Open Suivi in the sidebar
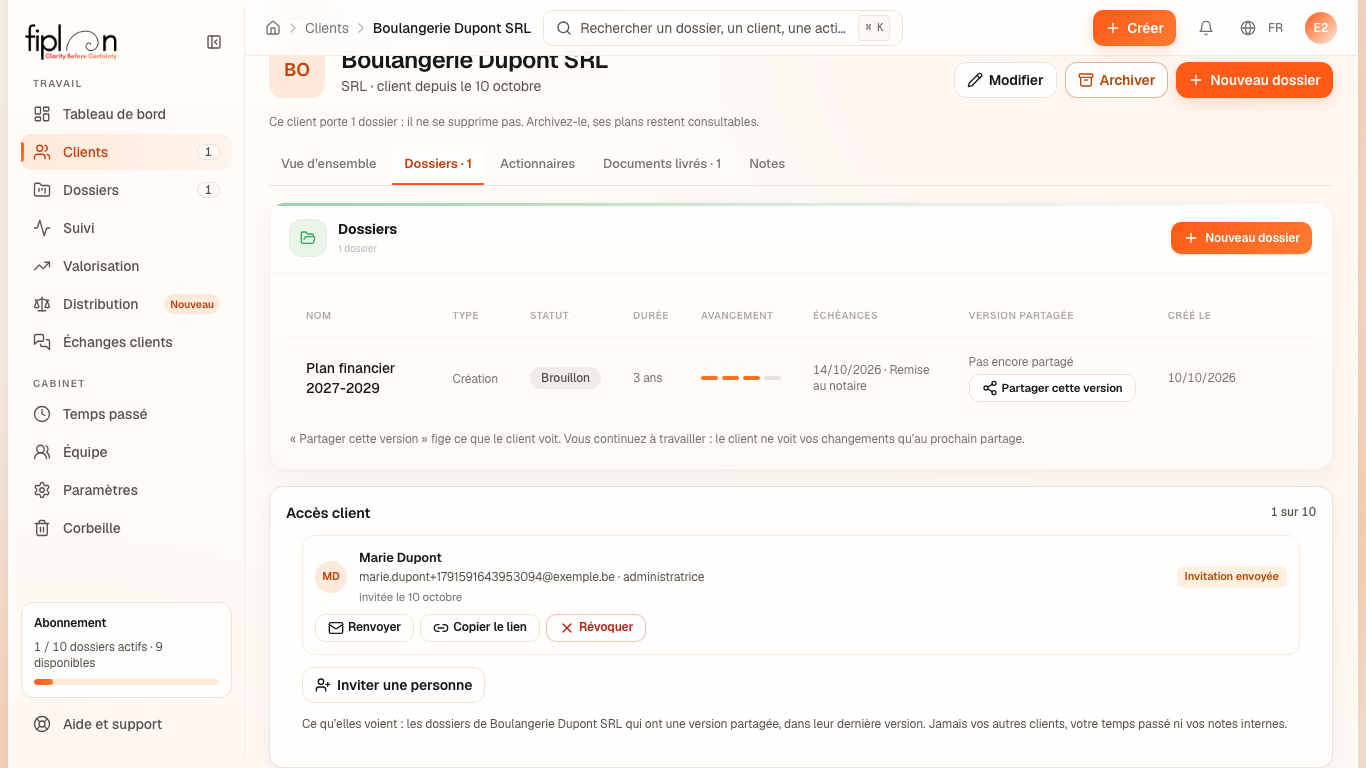The image size is (1366, 768). click(x=126, y=228)
